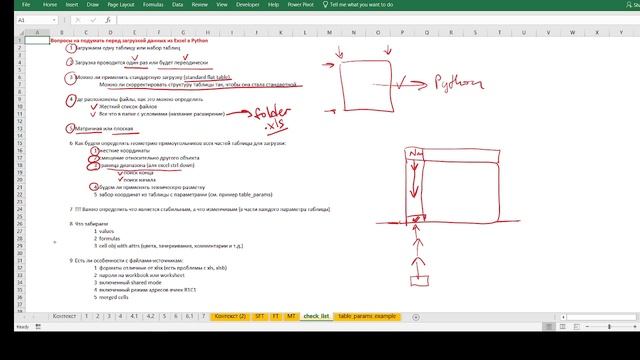Click the Name Box showing A1

(33, 20)
